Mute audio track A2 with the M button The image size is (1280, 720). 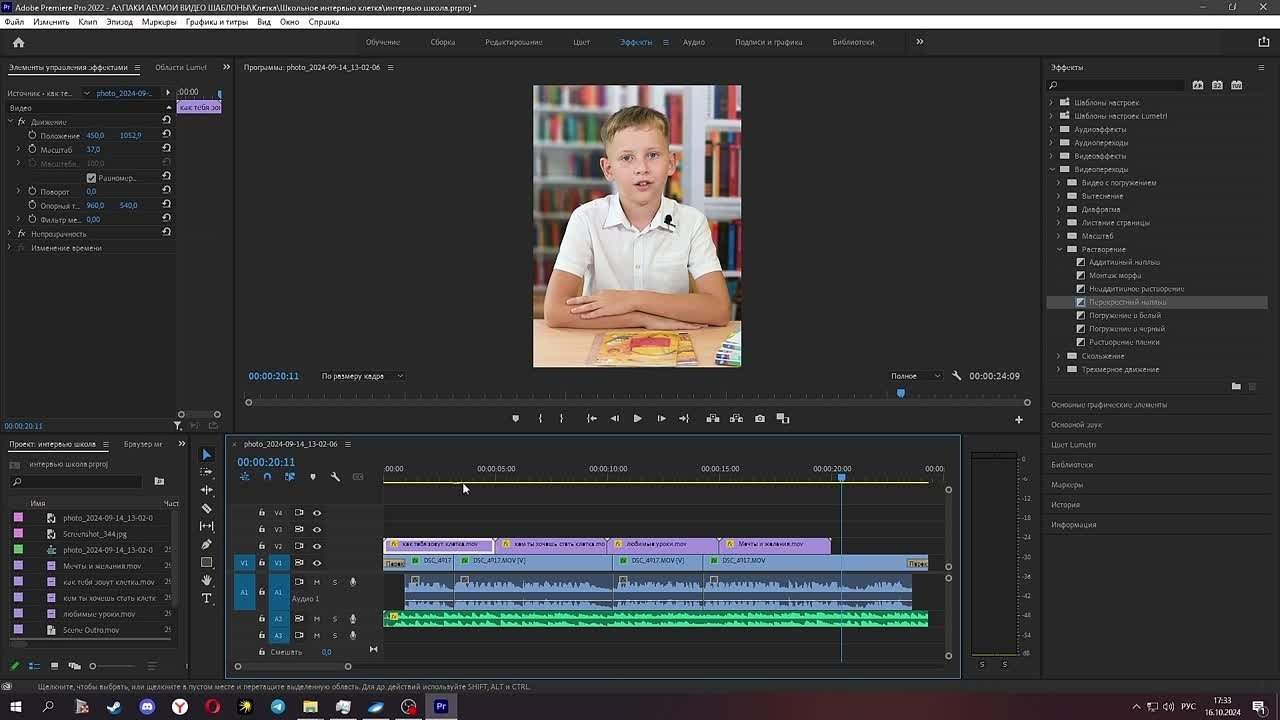point(317,618)
